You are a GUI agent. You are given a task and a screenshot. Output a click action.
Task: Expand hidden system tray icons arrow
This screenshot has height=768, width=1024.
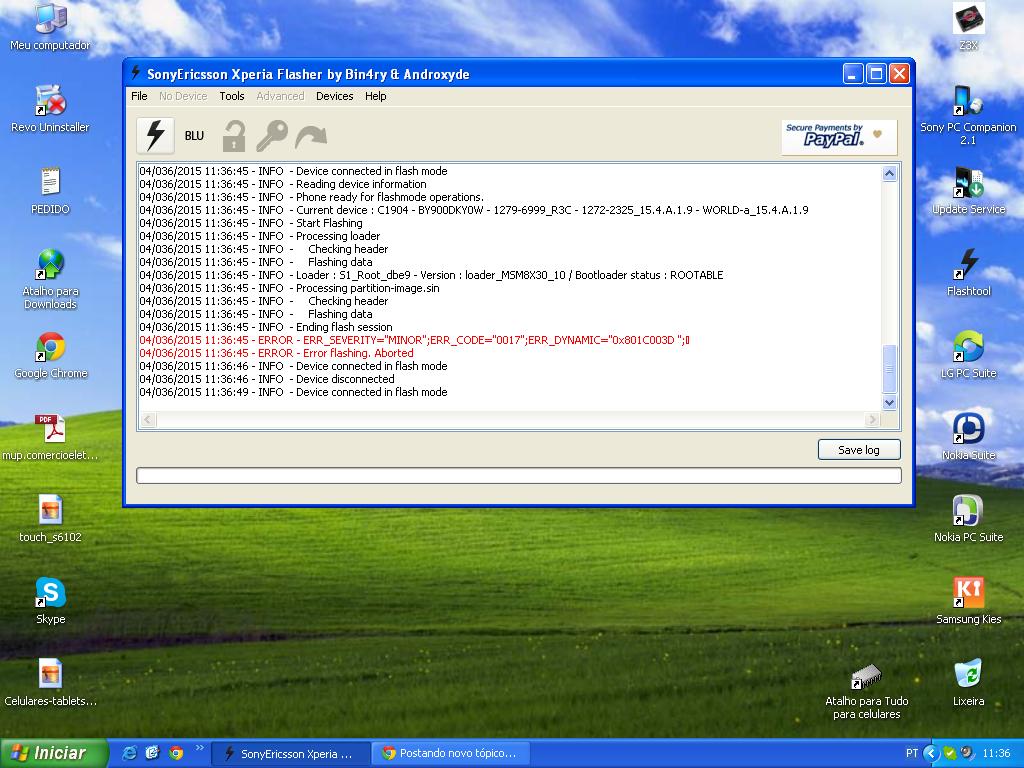point(931,753)
